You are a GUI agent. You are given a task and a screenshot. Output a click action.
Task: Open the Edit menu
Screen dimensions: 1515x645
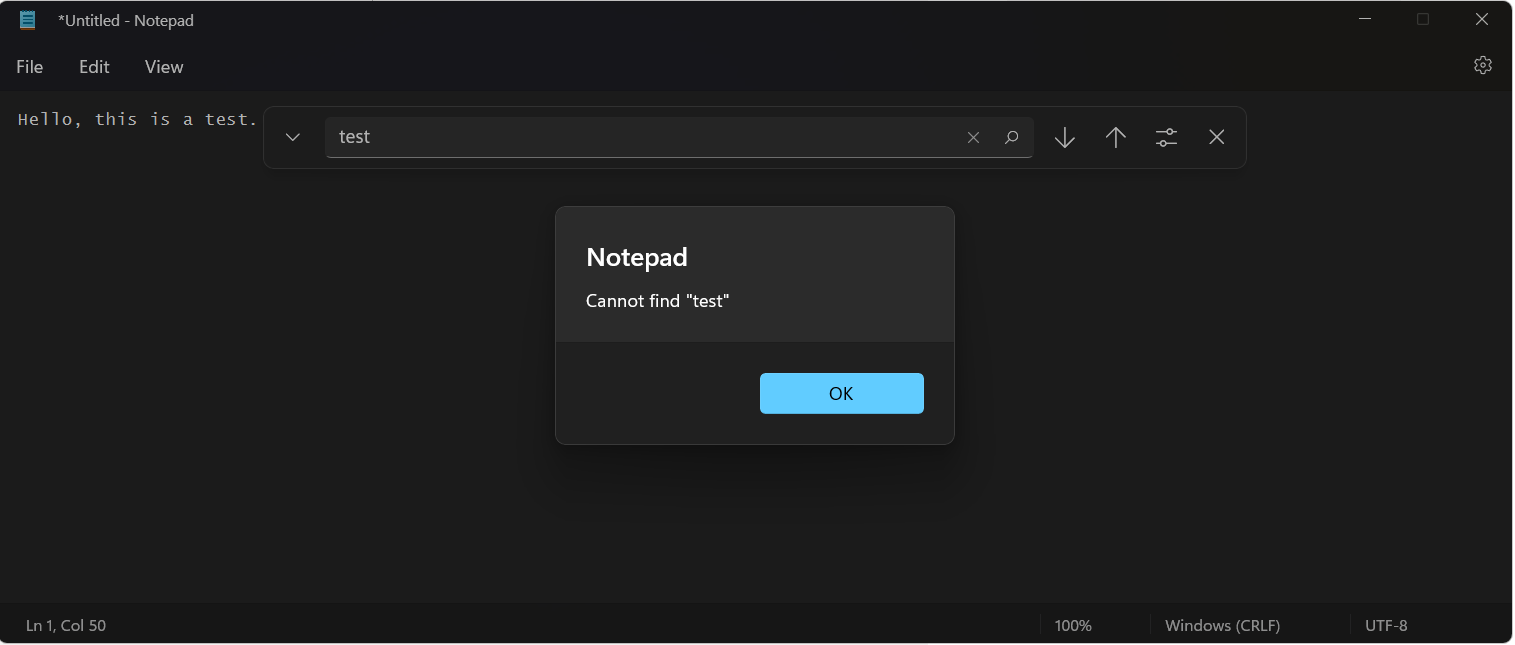(x=94, y=67)
